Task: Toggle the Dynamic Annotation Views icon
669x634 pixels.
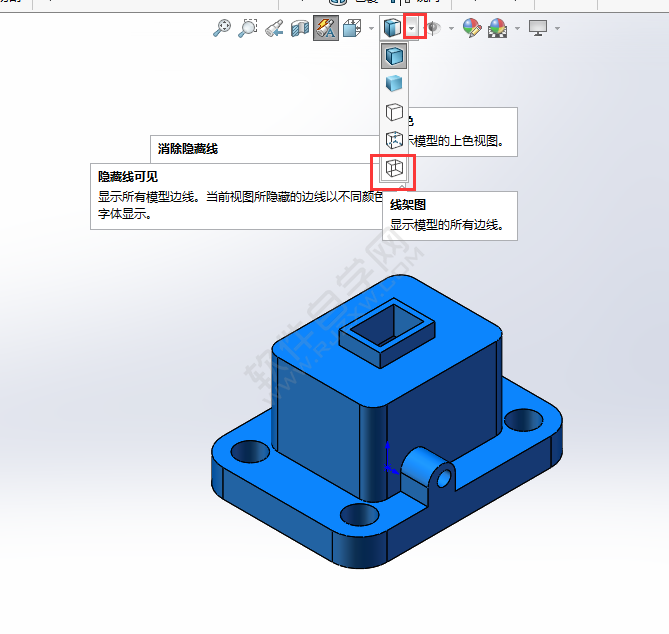Action: click(326, 28)
